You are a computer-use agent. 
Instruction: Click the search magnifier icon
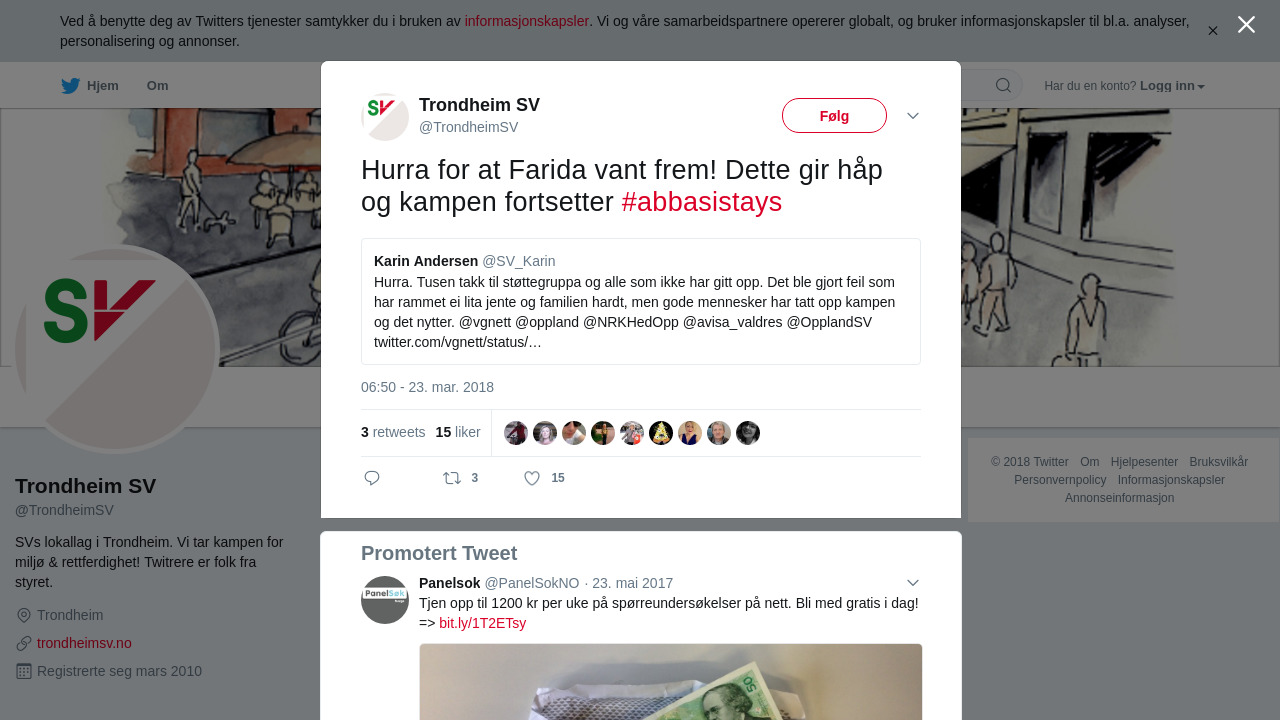[x=1003, y=86]
